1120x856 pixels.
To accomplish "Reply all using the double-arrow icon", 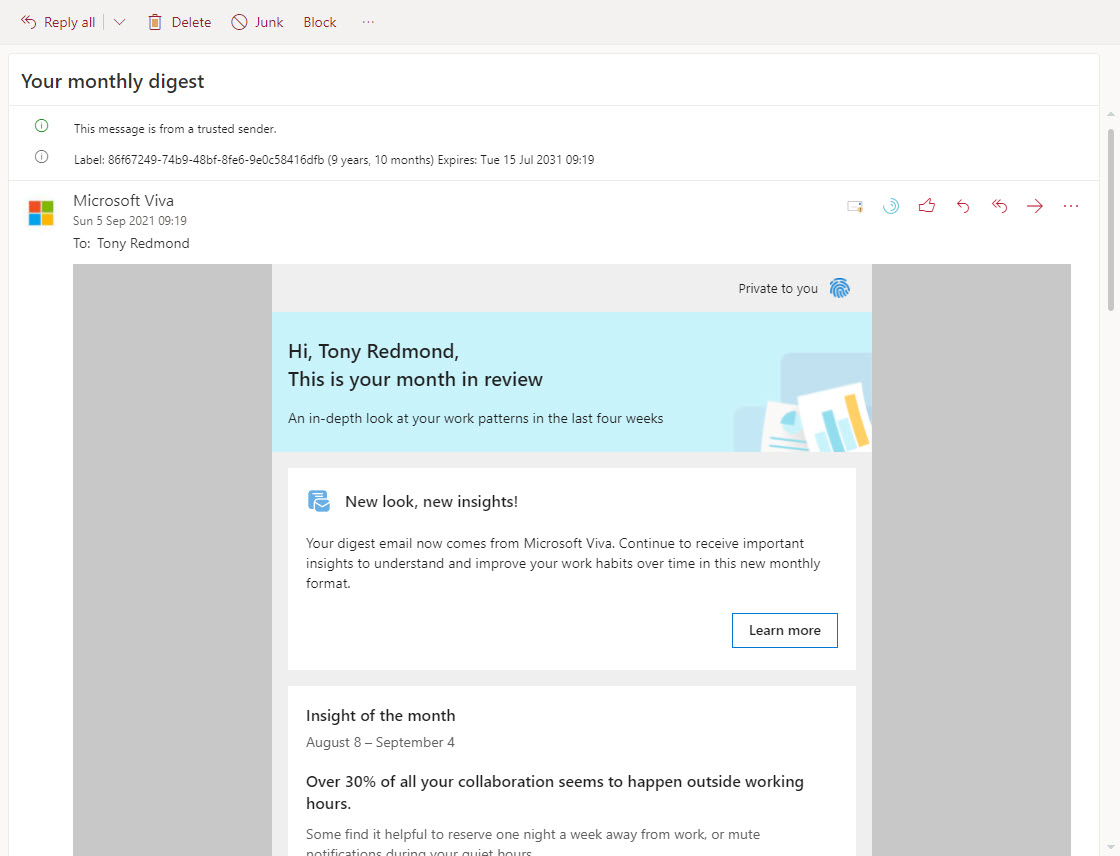I will (x=999, y=206).
